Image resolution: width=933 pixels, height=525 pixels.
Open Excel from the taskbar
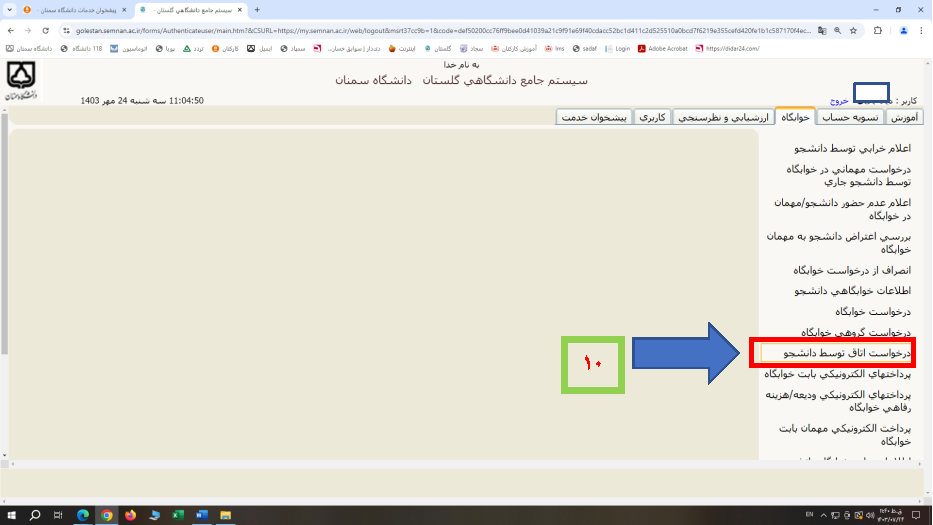(x=178, y=515)
